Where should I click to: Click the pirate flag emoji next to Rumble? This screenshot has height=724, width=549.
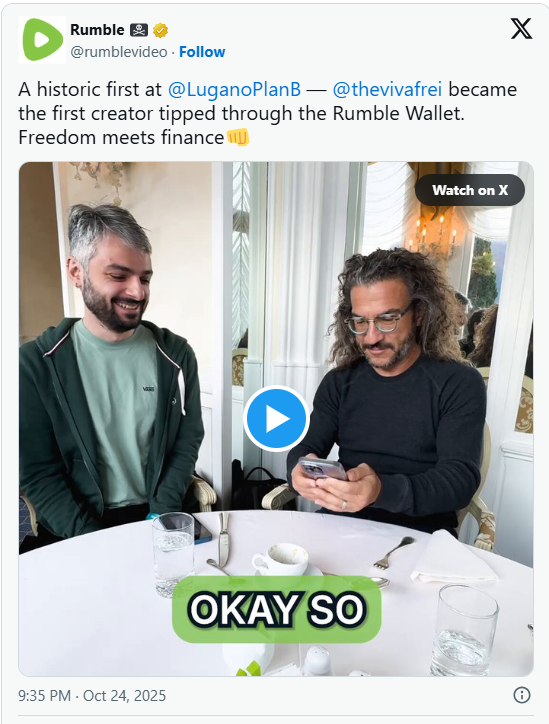[x=139, y=30]
